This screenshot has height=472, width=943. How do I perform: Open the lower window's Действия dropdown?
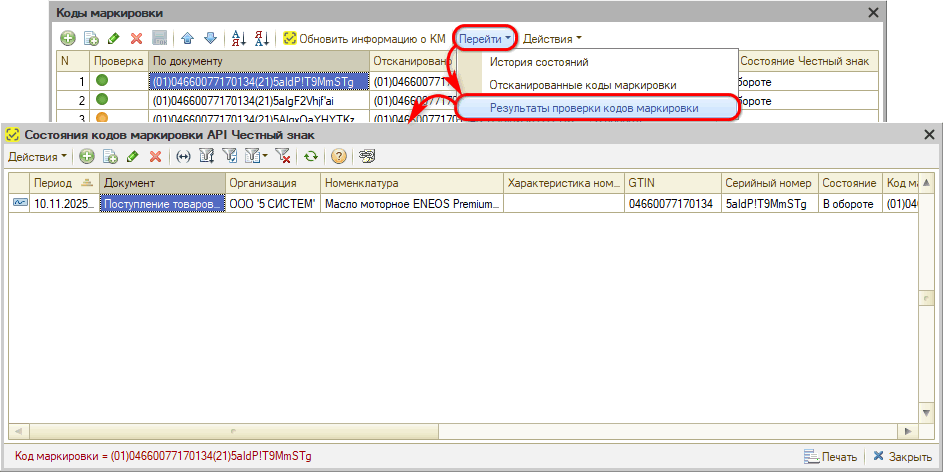(x=38, y=157)
